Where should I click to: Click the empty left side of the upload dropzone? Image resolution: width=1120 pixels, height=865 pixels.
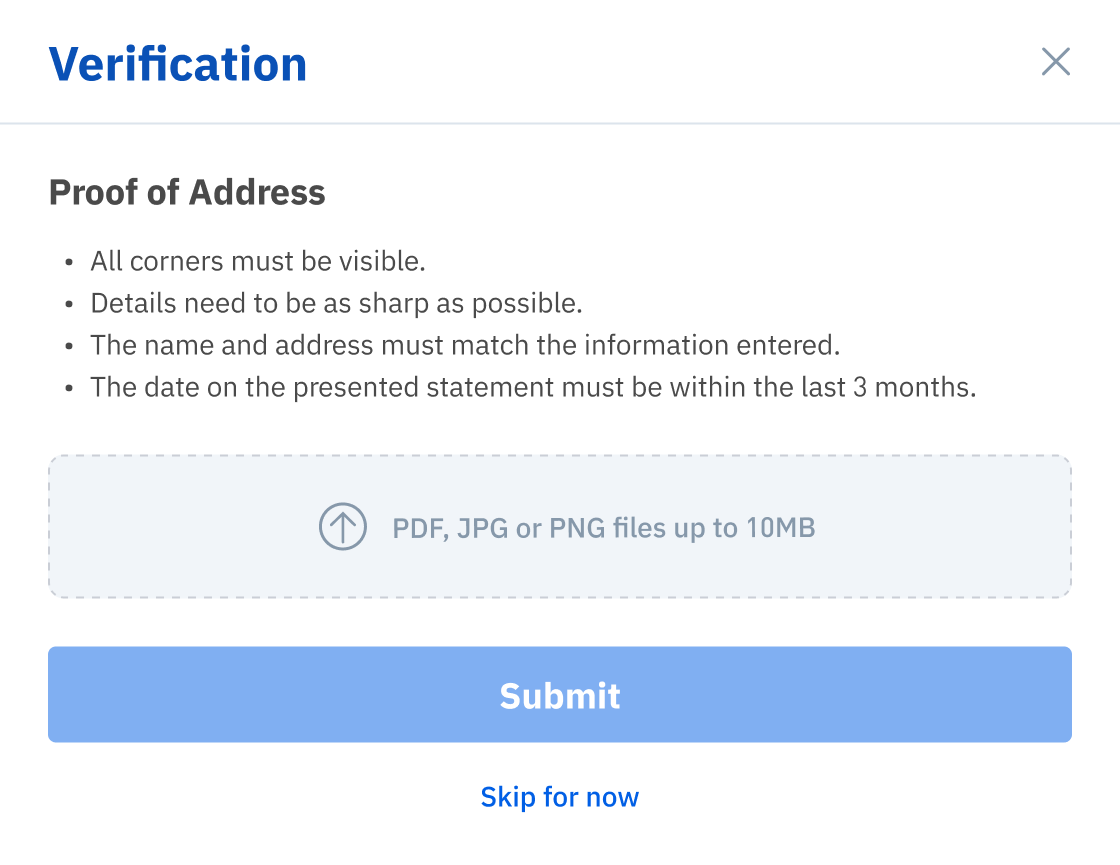pyautogui.click(x=179, y=526)
